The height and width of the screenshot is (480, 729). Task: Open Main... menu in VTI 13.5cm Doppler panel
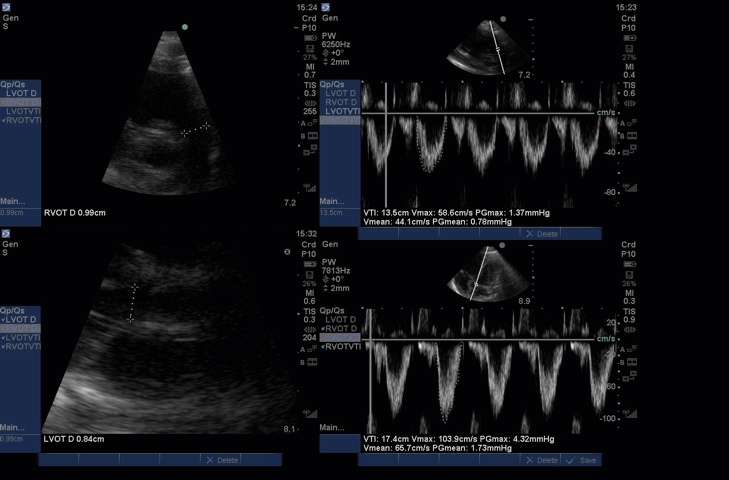point(332,201)
